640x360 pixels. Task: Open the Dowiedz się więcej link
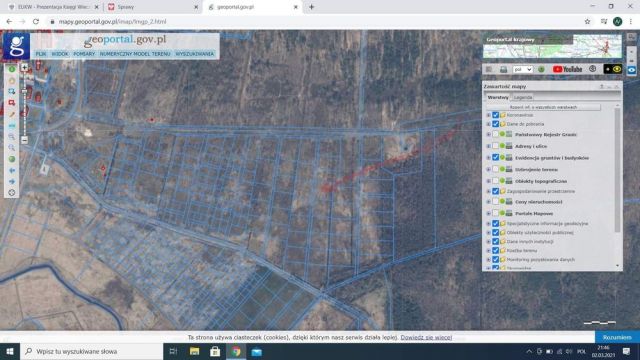[426, 338]
